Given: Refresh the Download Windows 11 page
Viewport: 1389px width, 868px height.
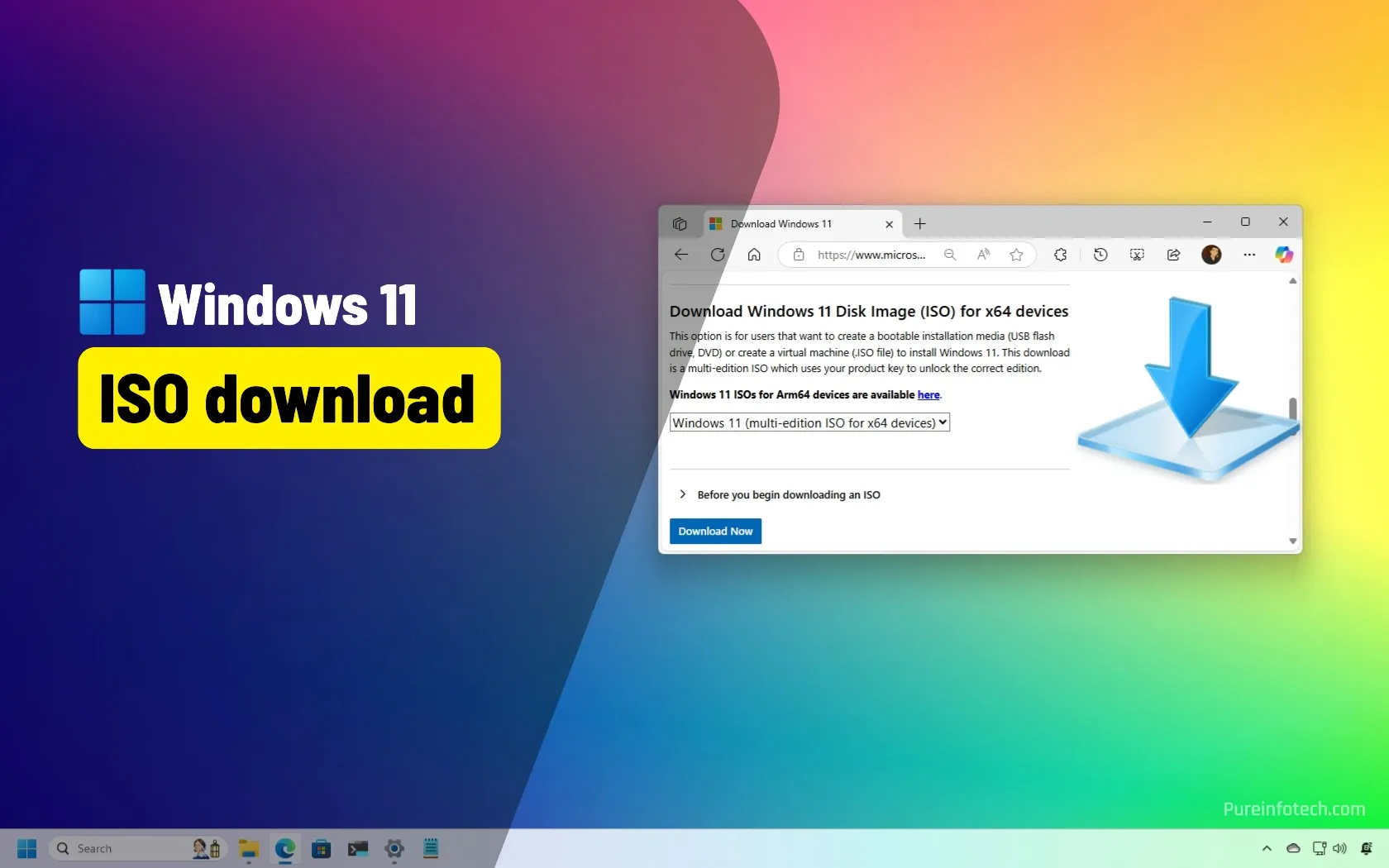Looking at the screenshot, I should pos(718,255).
